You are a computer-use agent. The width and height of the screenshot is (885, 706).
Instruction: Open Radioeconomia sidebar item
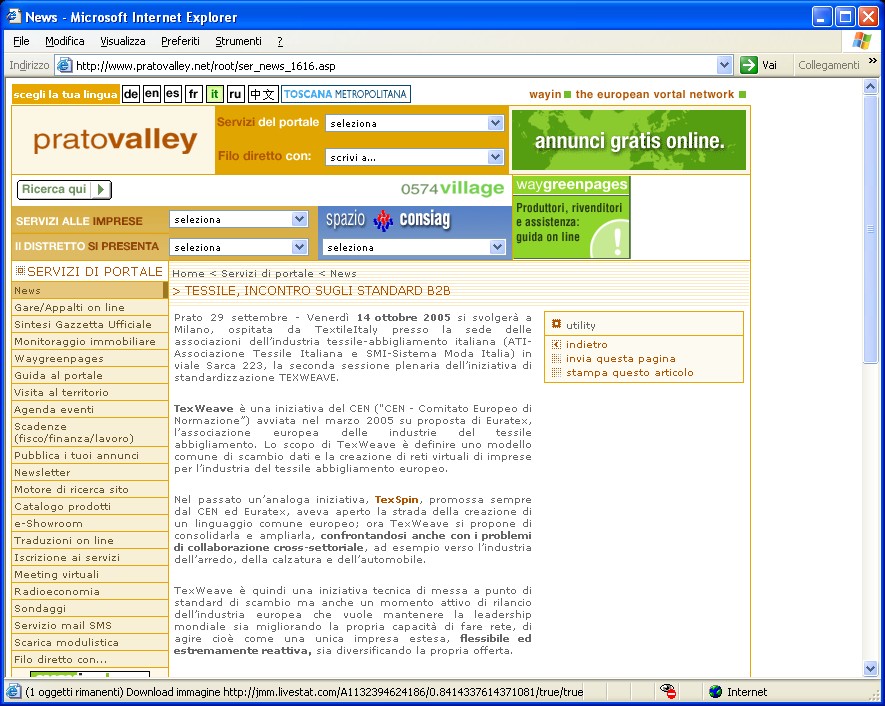tap(89, 591)
